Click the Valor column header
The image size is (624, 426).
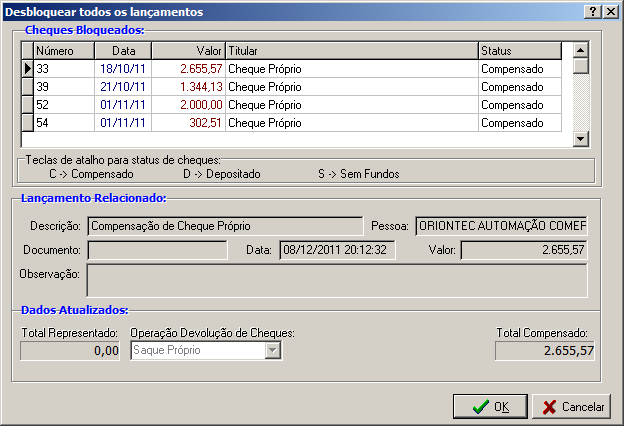point(187,50)
